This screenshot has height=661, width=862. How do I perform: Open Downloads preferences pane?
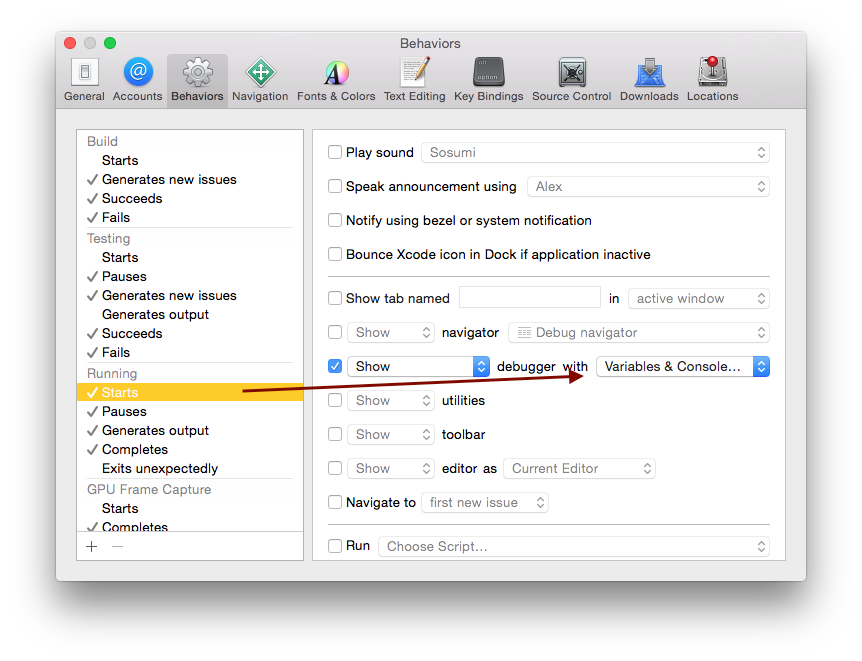(x=649, y=80)
